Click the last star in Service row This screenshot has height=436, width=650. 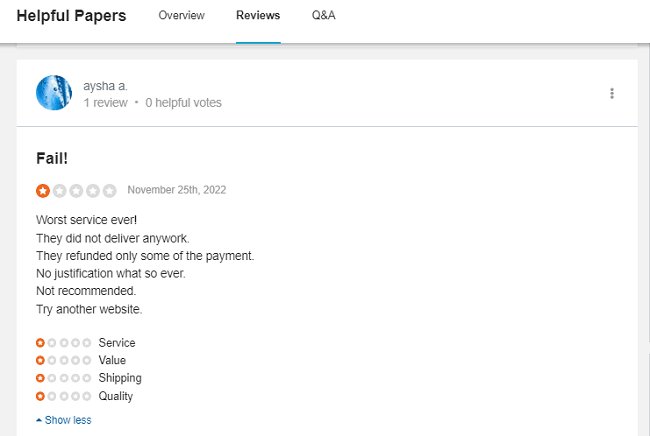[87, 343]
